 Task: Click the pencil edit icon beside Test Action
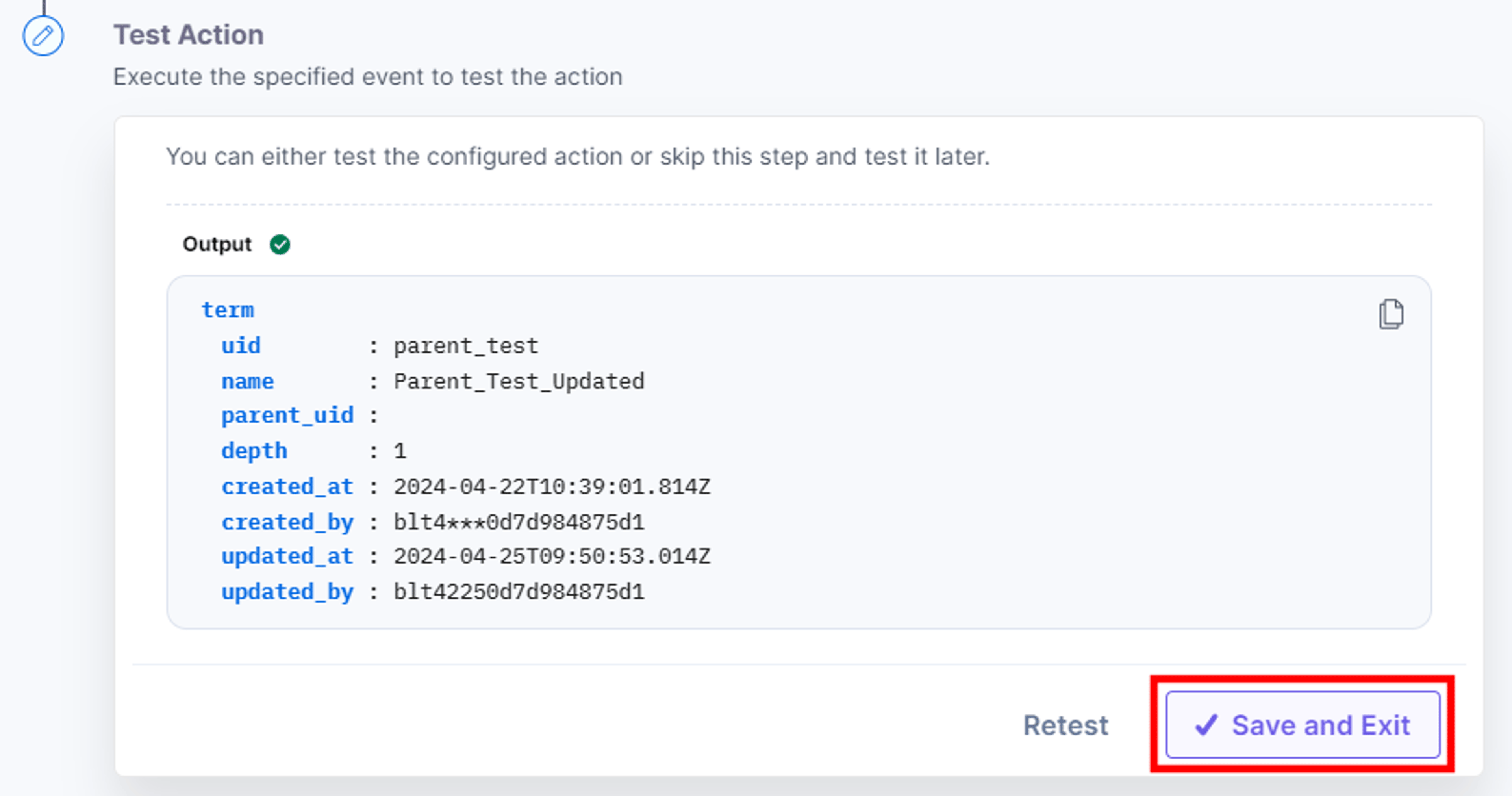click(43, 36)
